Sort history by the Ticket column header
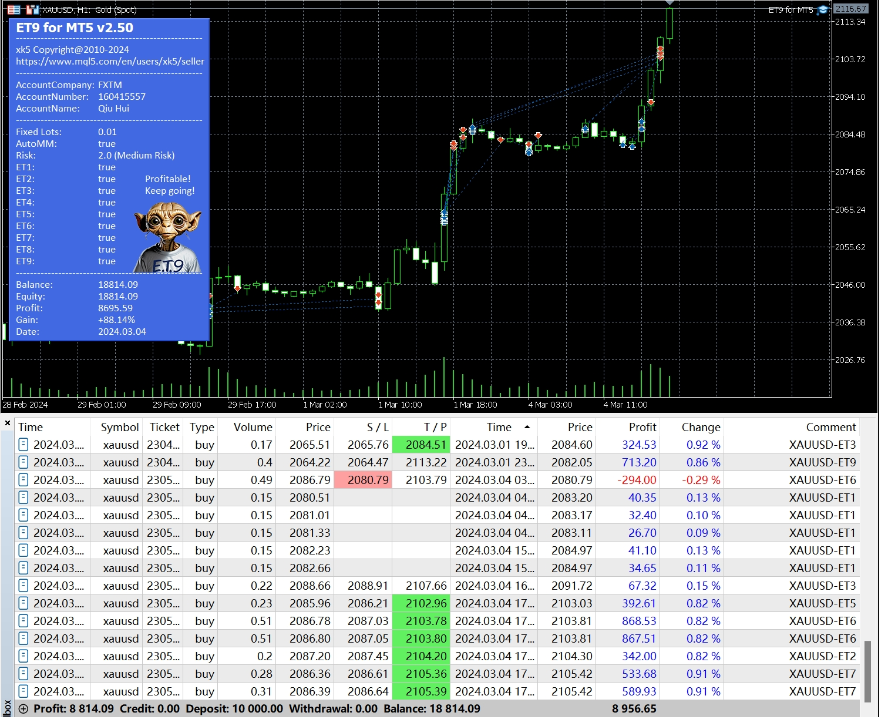This screenshot has width=879, height=717. pos(164,427)
